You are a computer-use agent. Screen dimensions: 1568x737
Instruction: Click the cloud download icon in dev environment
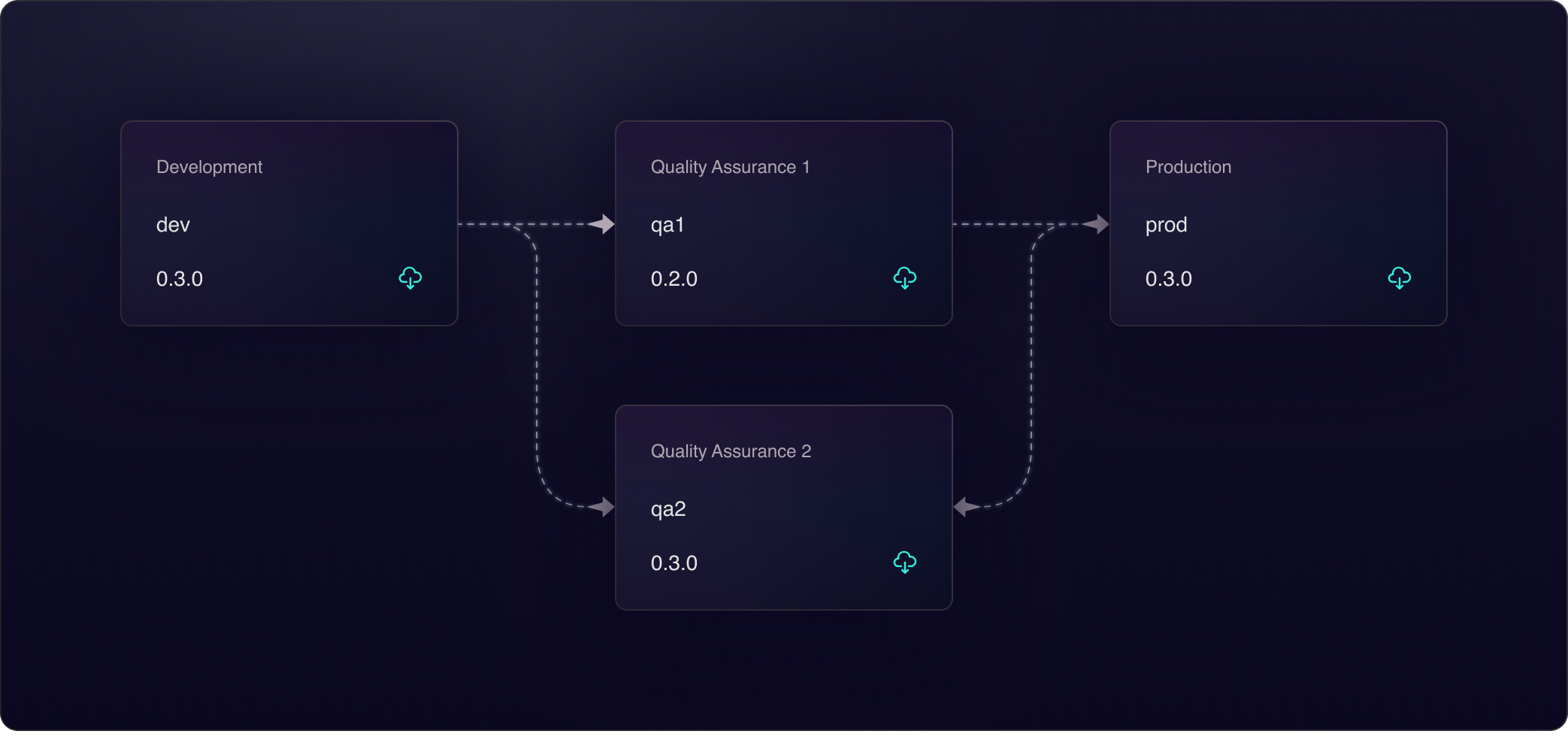(410, 278)
